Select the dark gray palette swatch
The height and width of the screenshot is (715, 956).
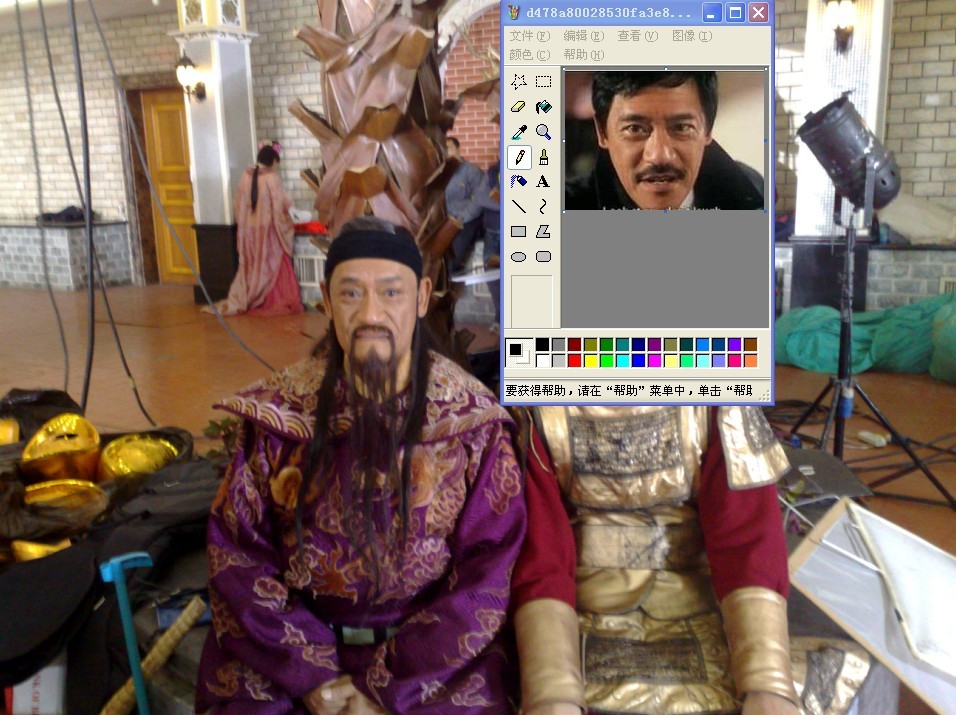pos(558,345)
